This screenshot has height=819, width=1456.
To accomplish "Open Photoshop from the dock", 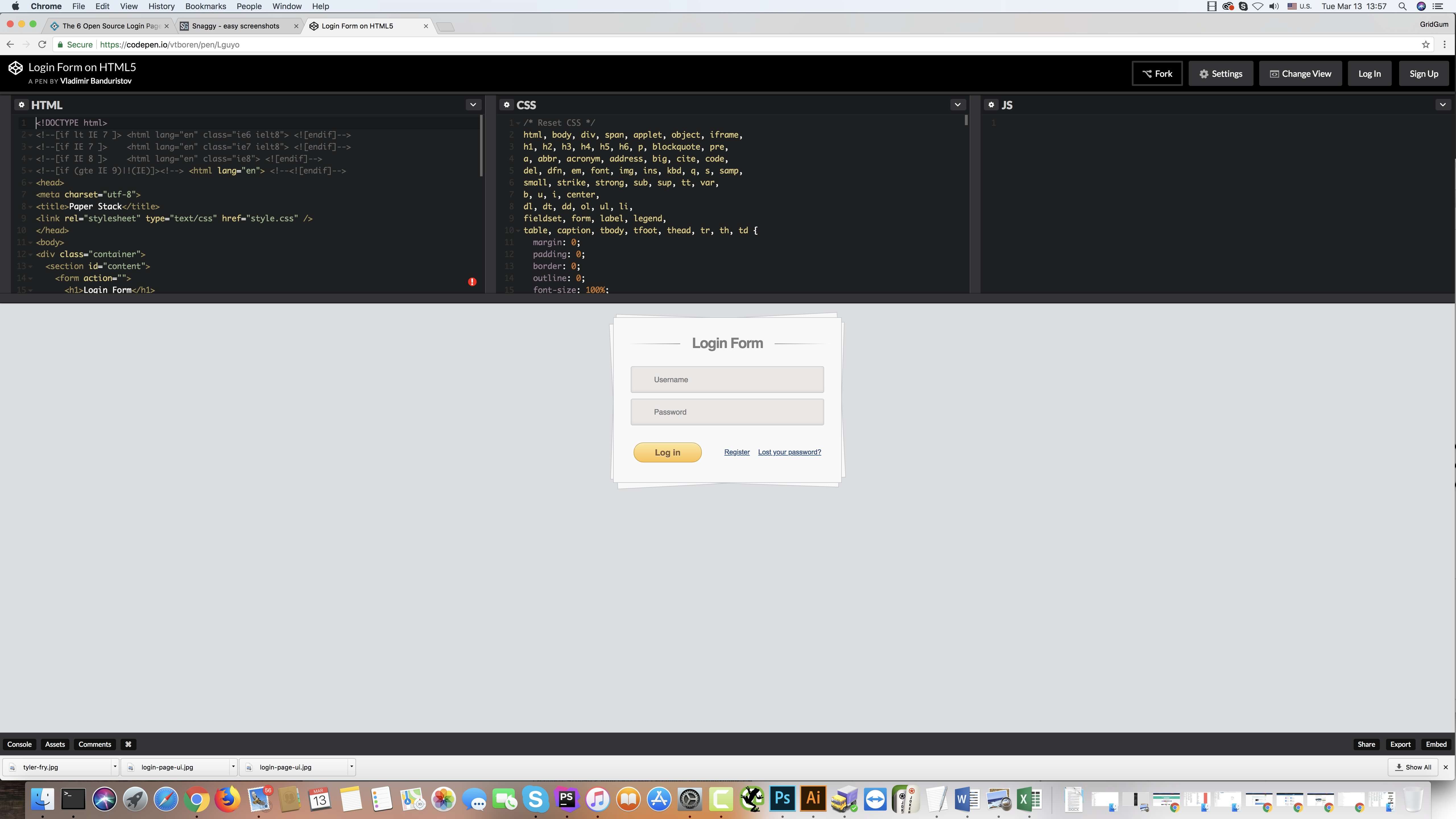I will pyautogui.click(x=782, y=799).
